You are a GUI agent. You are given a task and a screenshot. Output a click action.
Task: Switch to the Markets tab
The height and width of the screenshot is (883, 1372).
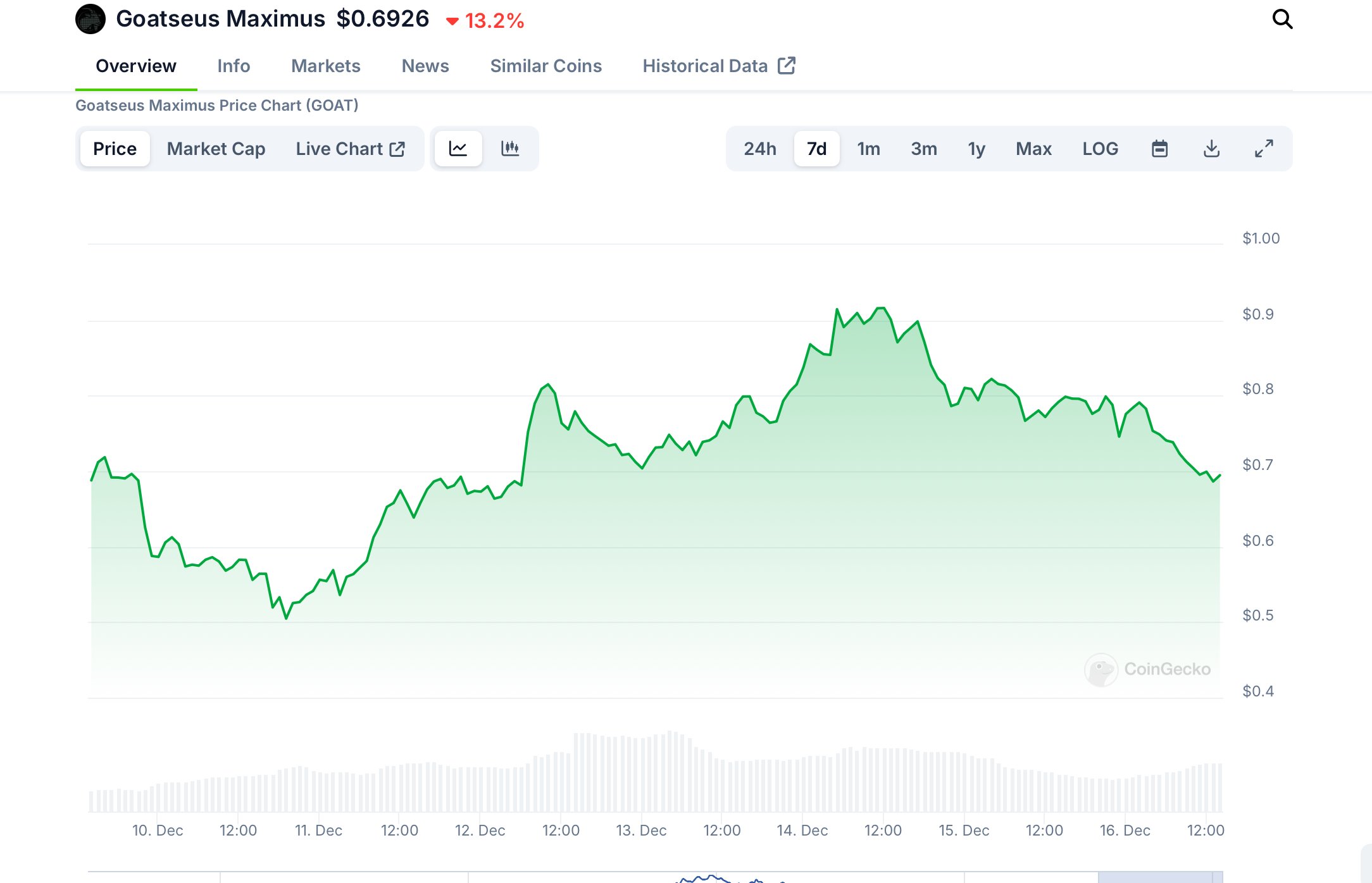pos(326,66)
